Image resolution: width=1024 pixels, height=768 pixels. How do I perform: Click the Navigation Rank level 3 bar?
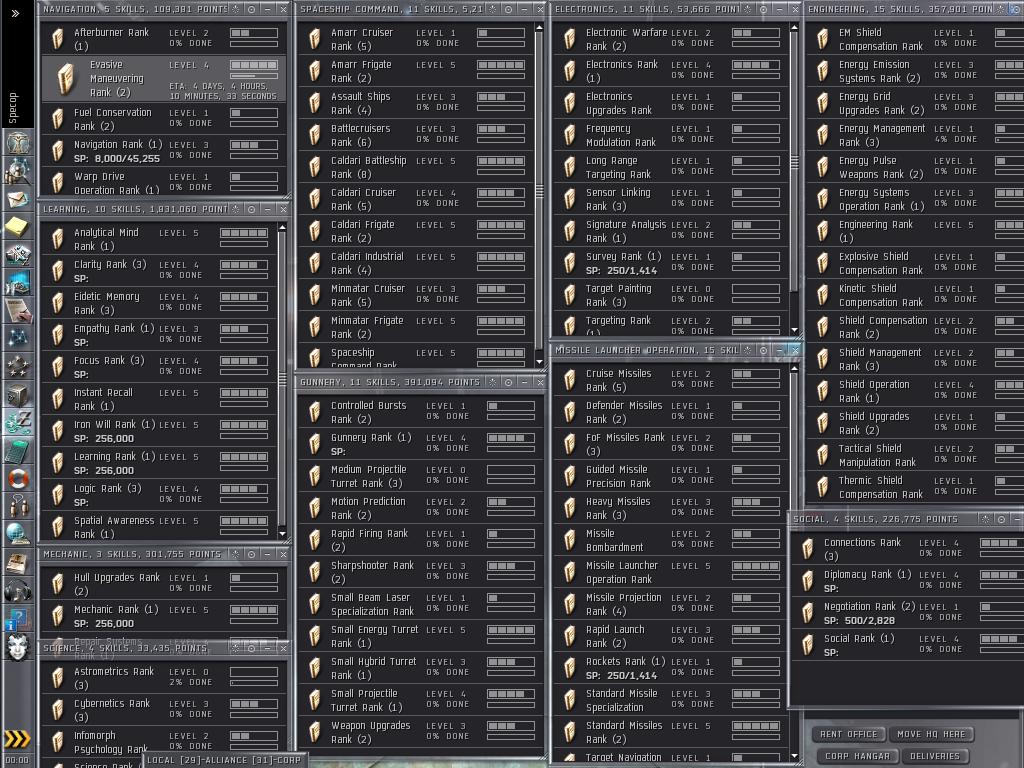(254, 145)
